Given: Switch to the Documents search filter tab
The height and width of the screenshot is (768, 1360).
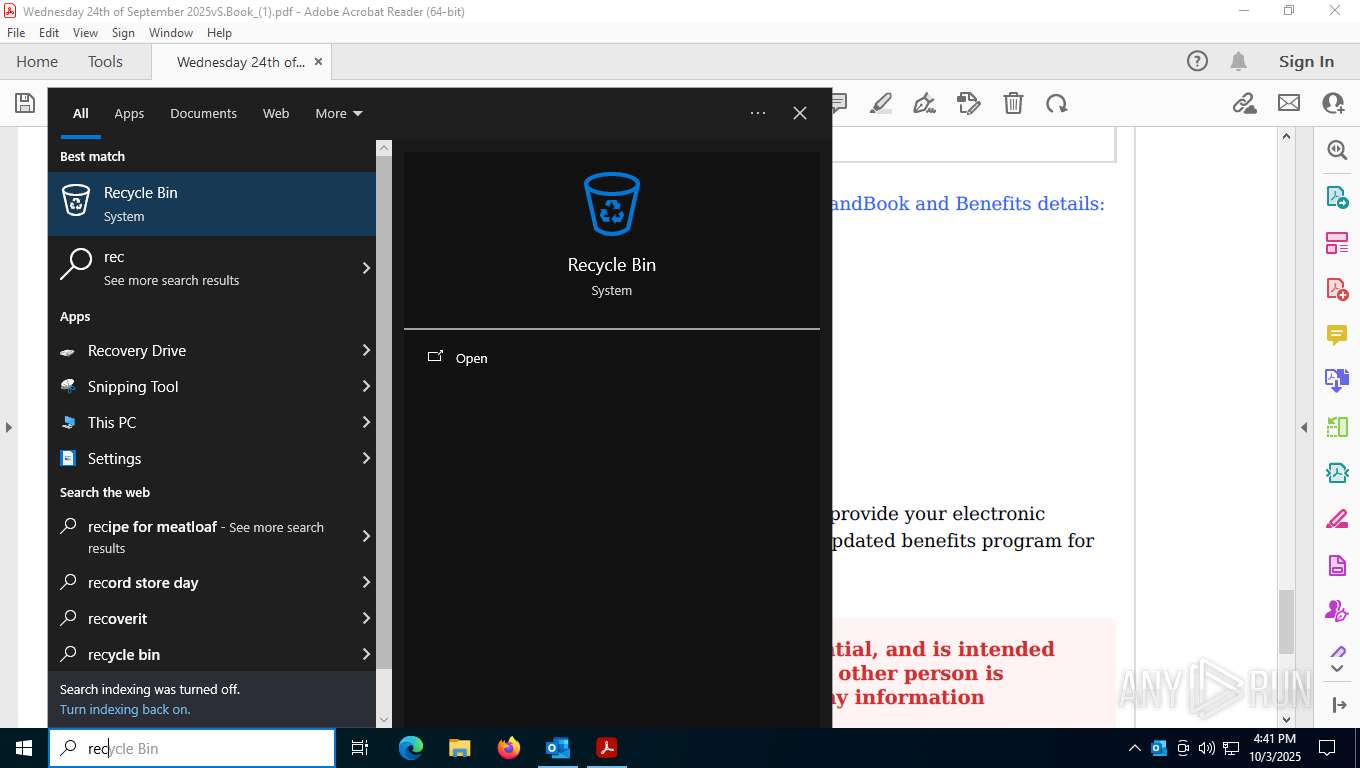Looking at the screenshot, I should (203, 113).
